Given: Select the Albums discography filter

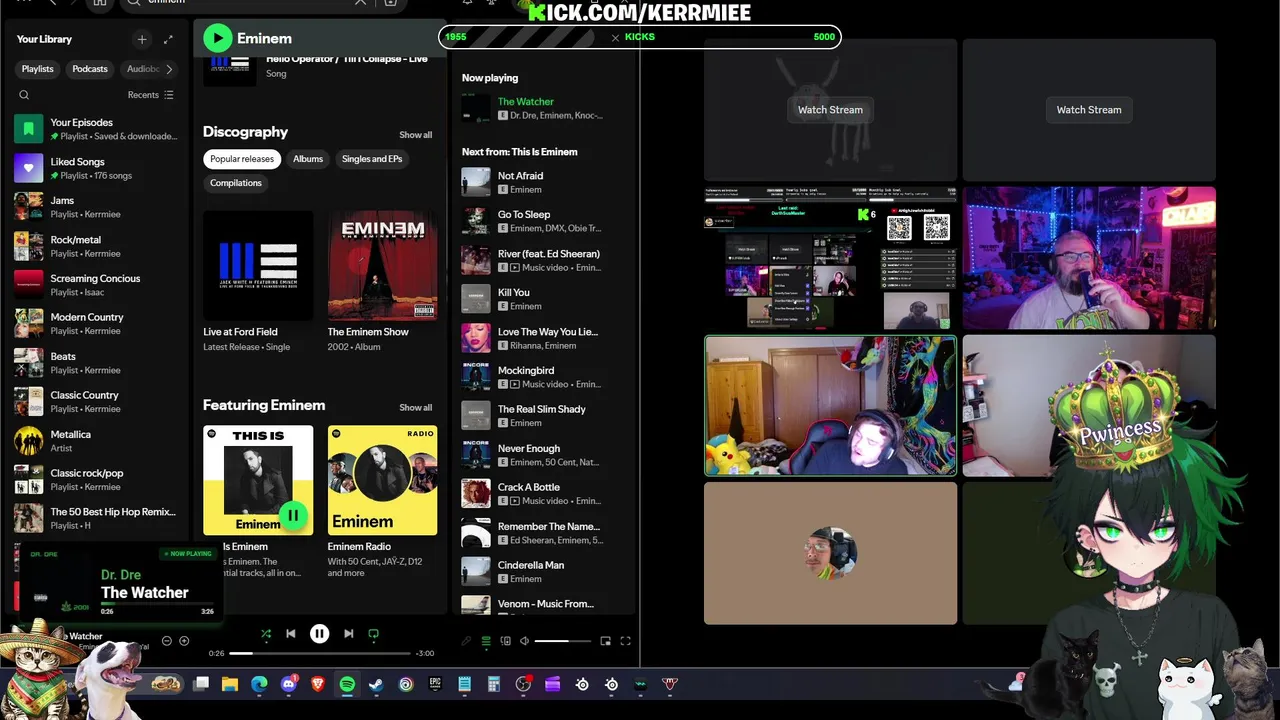Looking at the screenshot, I should click(x=308, y=159).
